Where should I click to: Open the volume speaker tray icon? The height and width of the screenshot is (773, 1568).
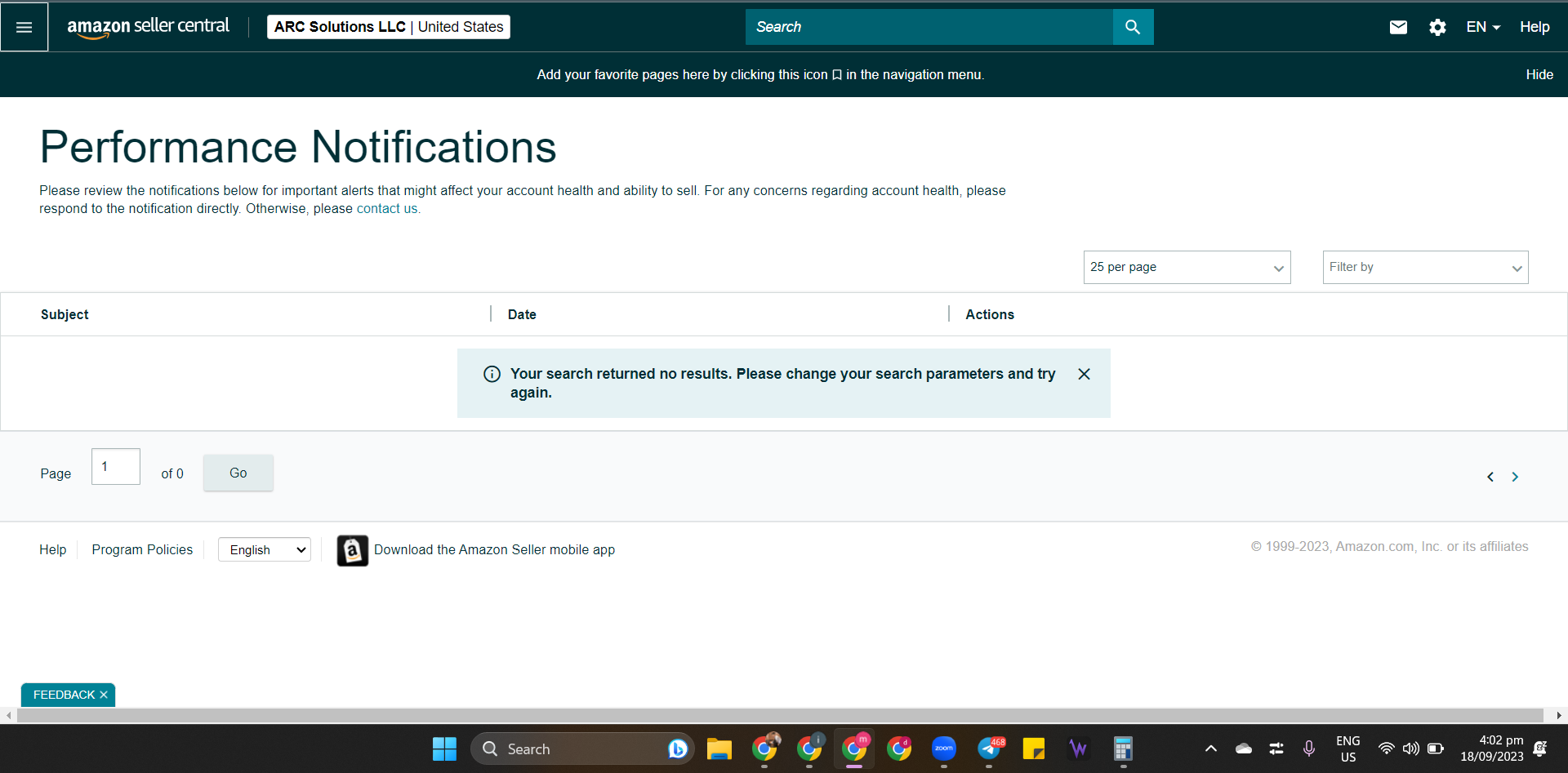coord(1410,749)
